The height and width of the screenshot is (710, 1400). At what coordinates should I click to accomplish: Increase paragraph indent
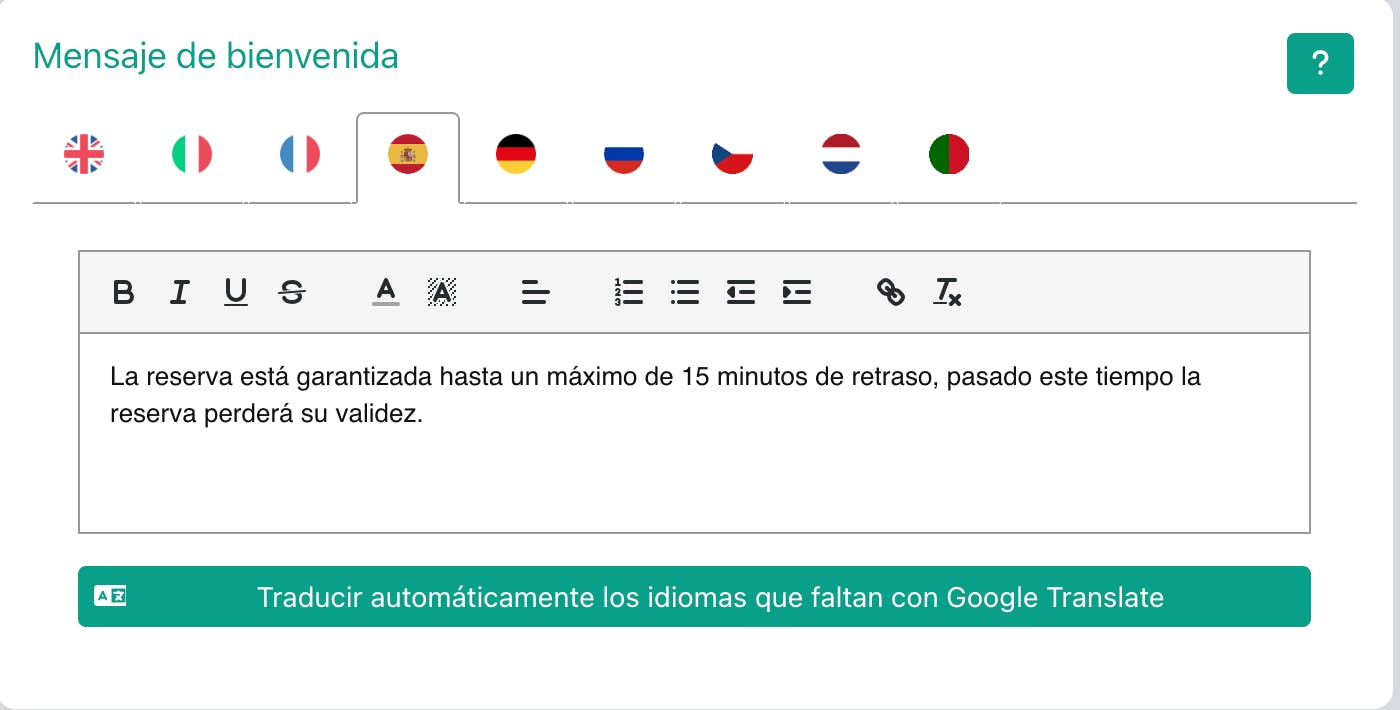[x=796, y=292]
